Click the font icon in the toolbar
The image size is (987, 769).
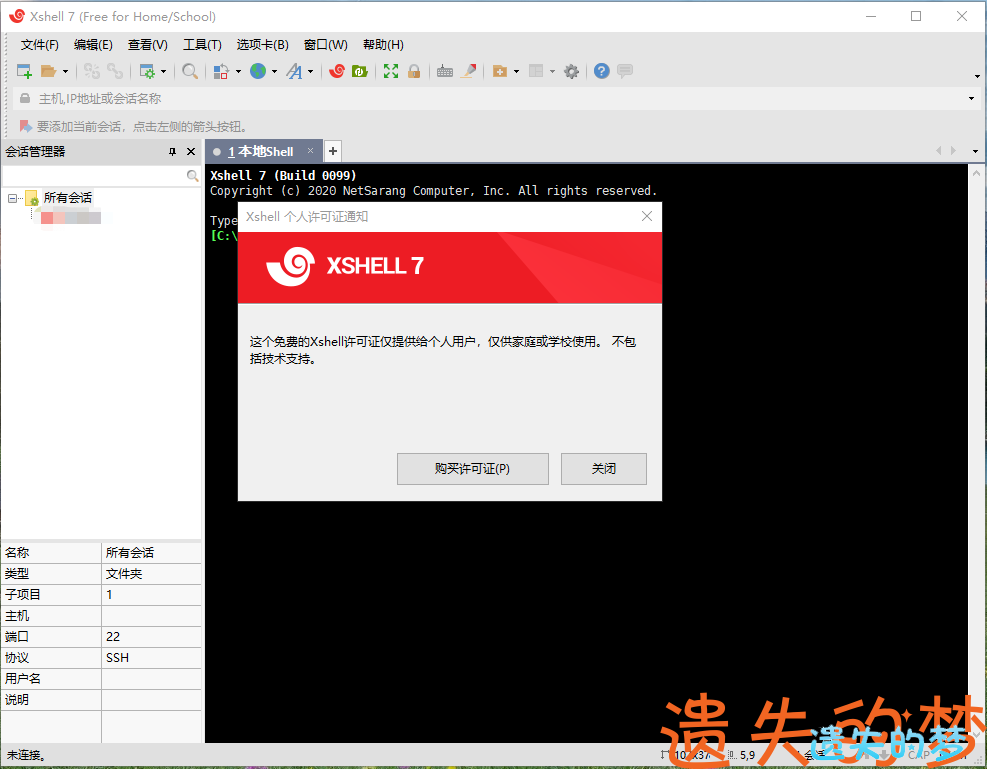coord(294,71)
